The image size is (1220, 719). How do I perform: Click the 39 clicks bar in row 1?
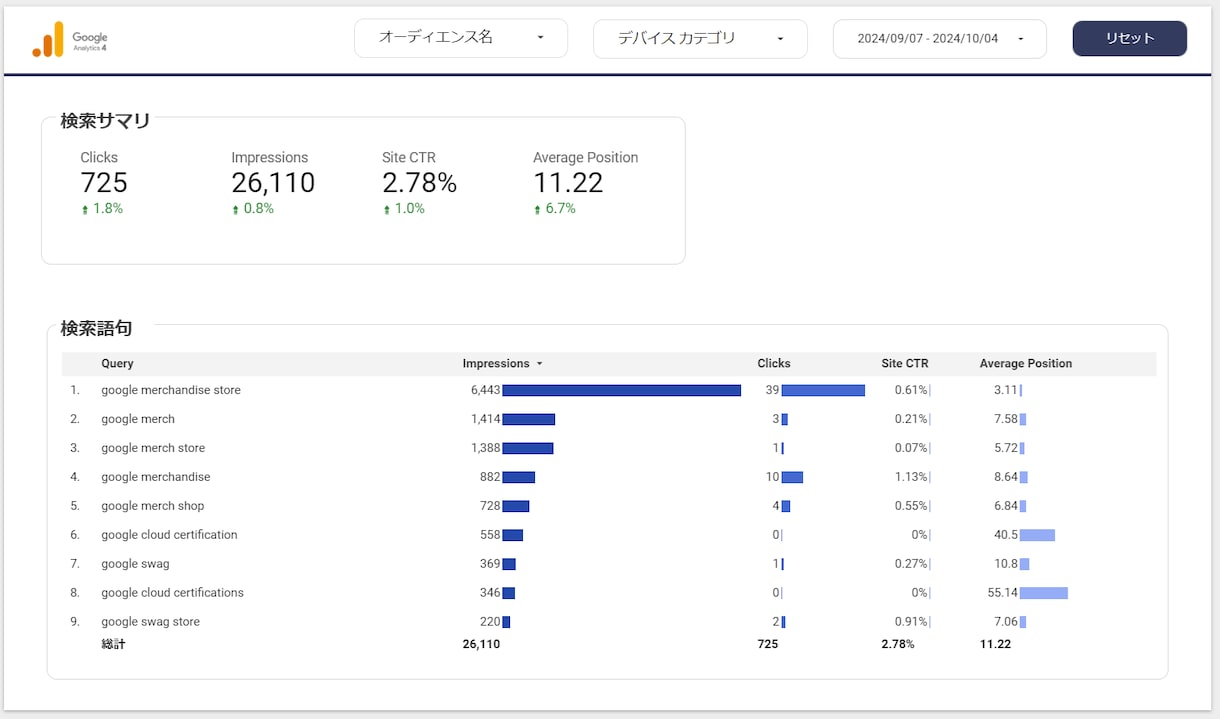pyautogui.click(x=823, y=390)
